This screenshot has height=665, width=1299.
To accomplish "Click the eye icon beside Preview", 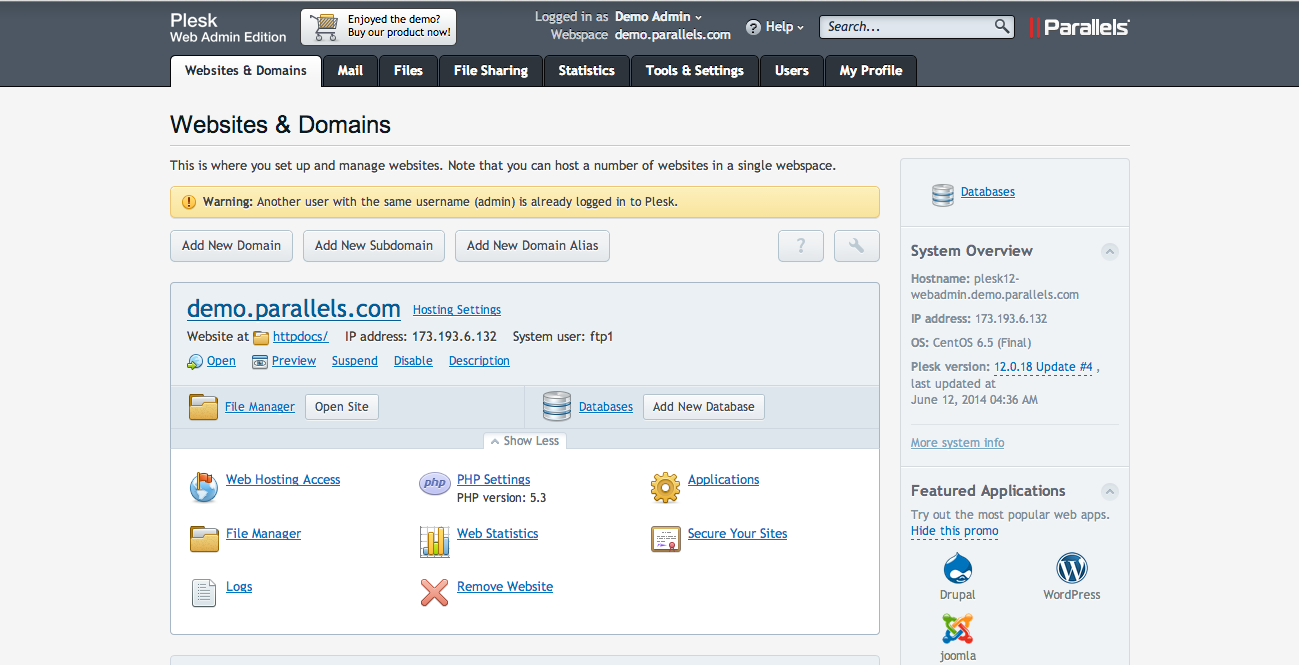I will tap(260, 362).
